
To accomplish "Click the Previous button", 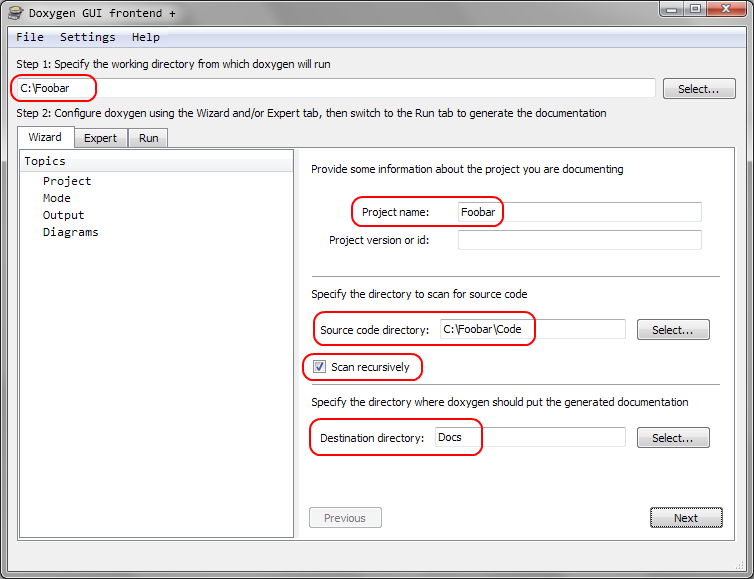I will pos(345,518).
